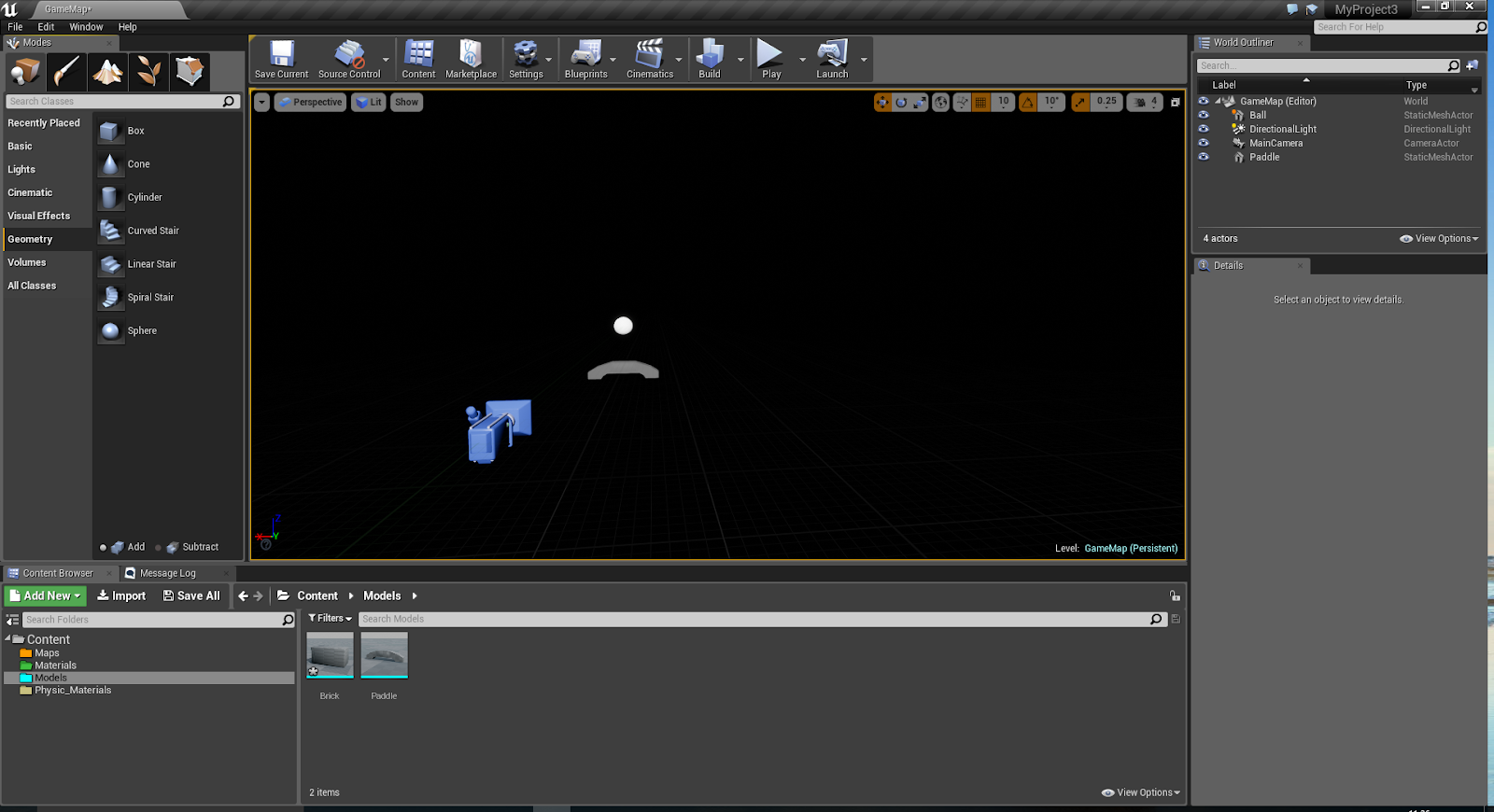The height and width of the screenshot is (812, 1494).
Task: Select the Curved Stair geometry brush
Action: pyautogui.click(x=169, y=231)
